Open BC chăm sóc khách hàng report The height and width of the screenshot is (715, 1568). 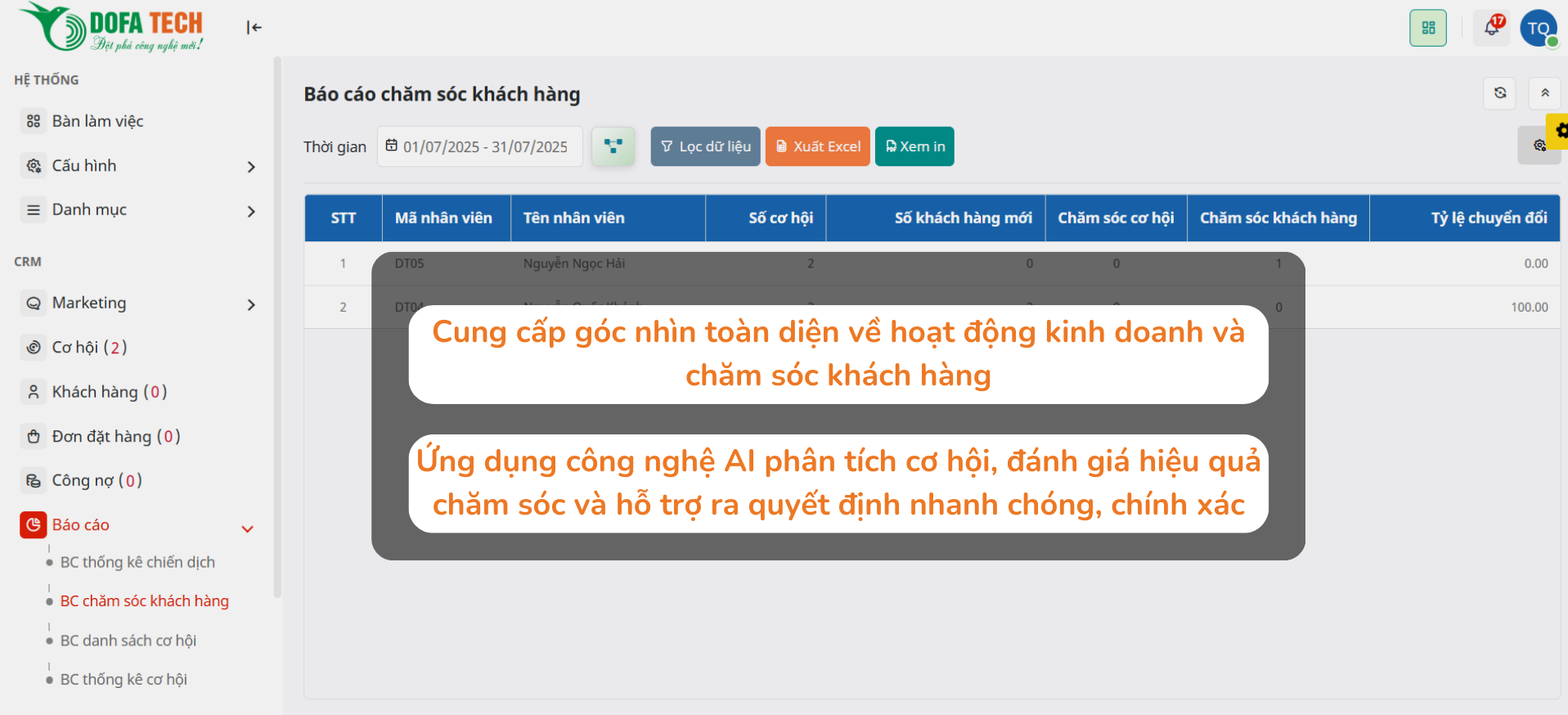(145, 601)
